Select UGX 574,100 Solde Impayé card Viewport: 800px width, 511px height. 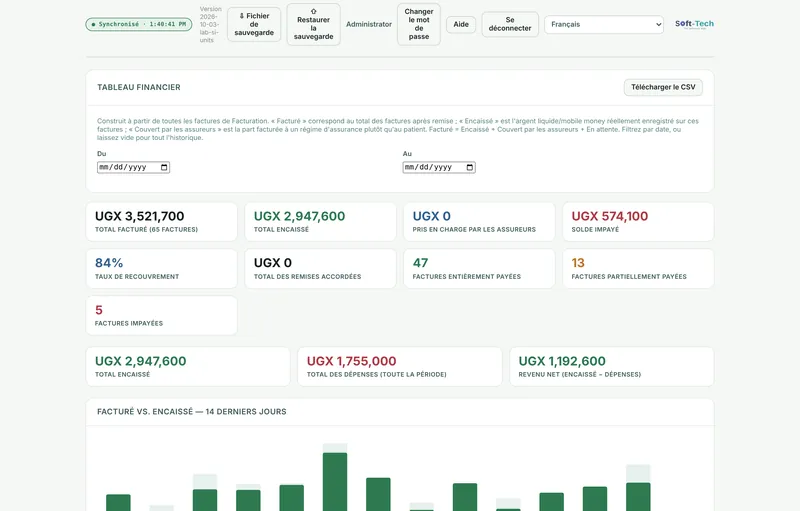click(638, 222)
